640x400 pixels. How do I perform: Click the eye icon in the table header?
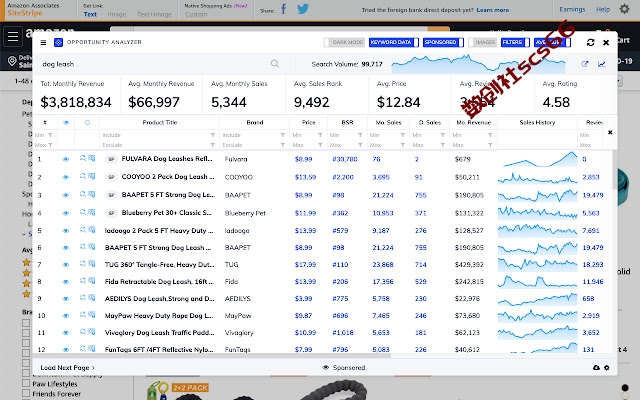(x=66, y=122)
